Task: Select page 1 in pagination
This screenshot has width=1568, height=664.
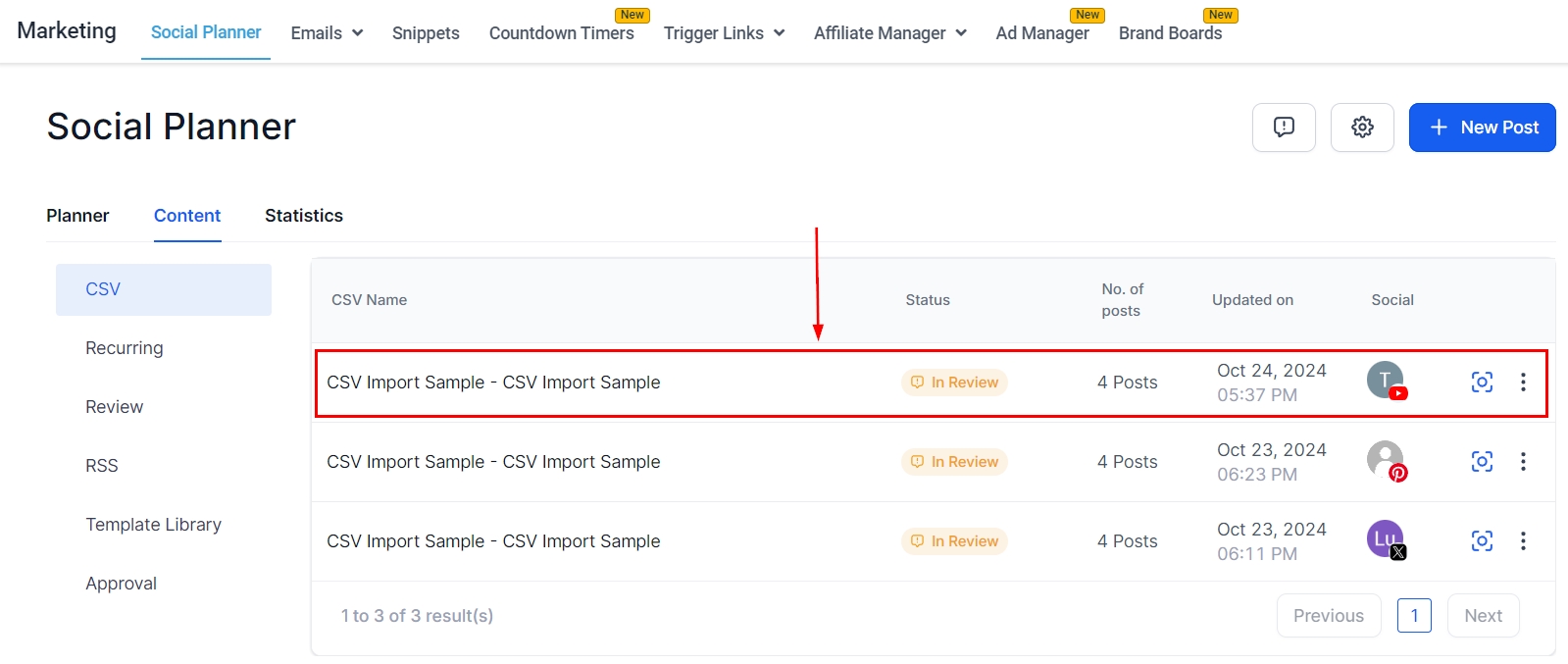Action: click(1414, 616)
